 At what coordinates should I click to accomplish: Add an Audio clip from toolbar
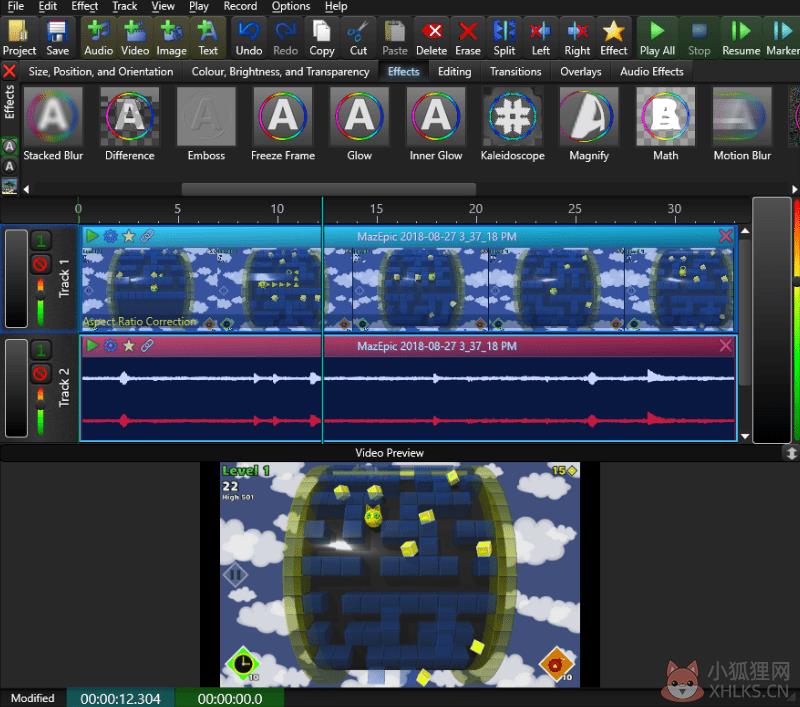(x=98, y=38)
